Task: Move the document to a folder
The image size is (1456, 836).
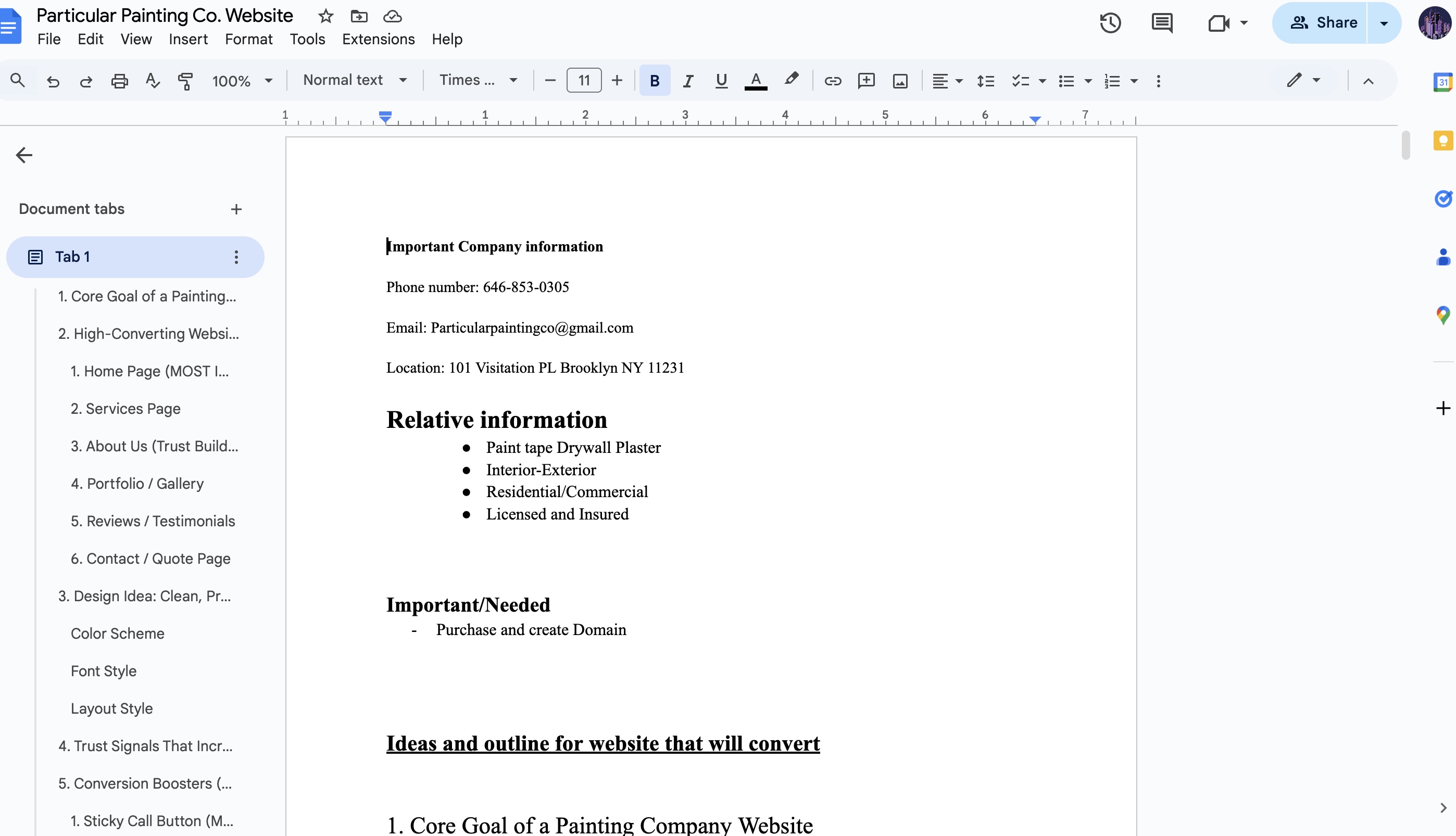Action: pyautogui.click(x=359, y=16)
